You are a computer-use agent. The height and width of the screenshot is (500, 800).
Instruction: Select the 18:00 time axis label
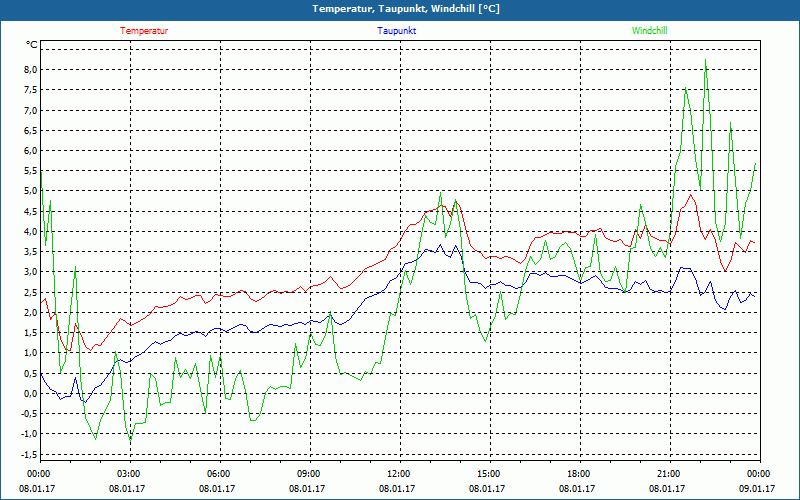click(580, 474)
